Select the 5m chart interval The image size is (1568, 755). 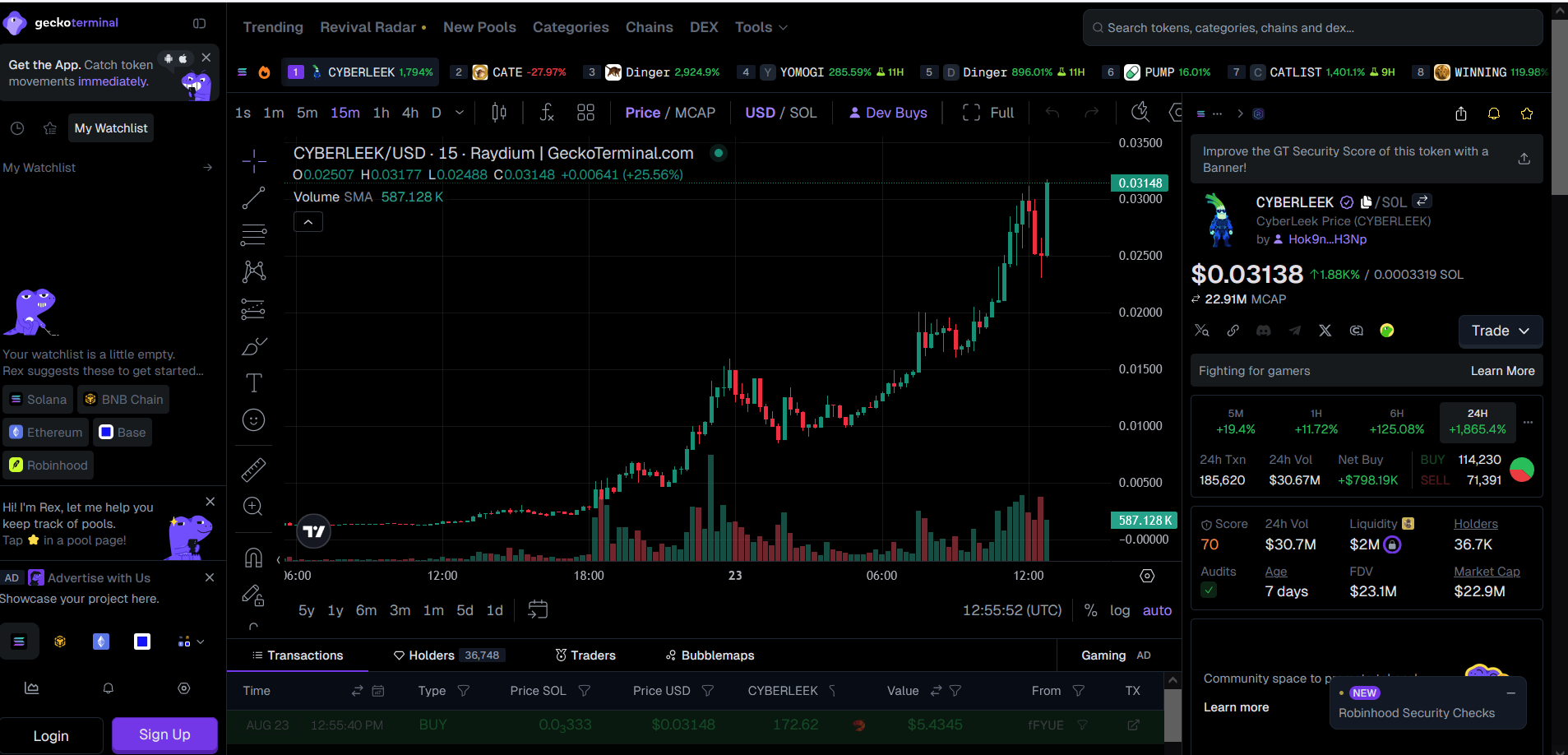pyautogui.click(x=307, y=113)
